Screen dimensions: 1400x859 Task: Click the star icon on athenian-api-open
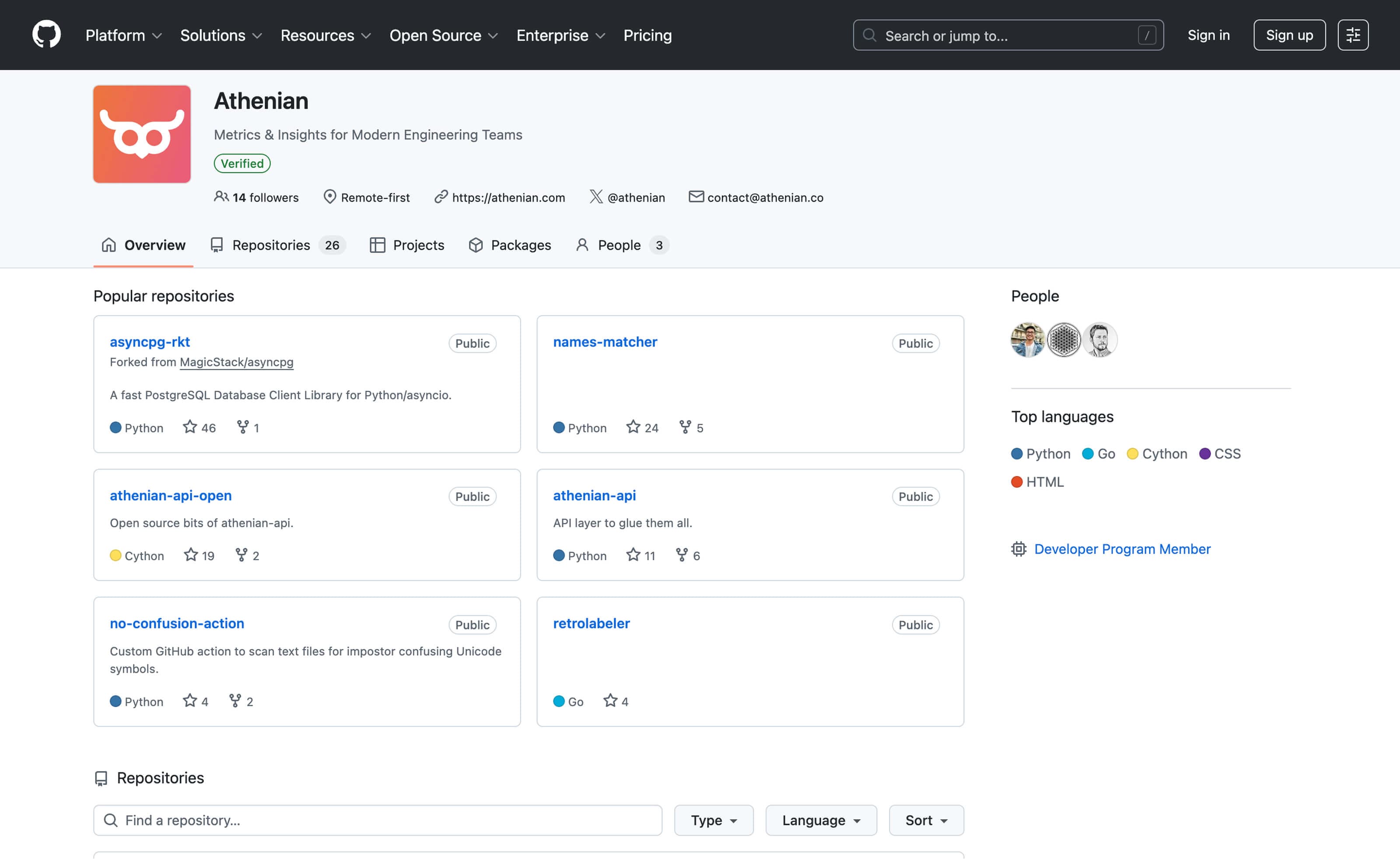tap(191, 554)
